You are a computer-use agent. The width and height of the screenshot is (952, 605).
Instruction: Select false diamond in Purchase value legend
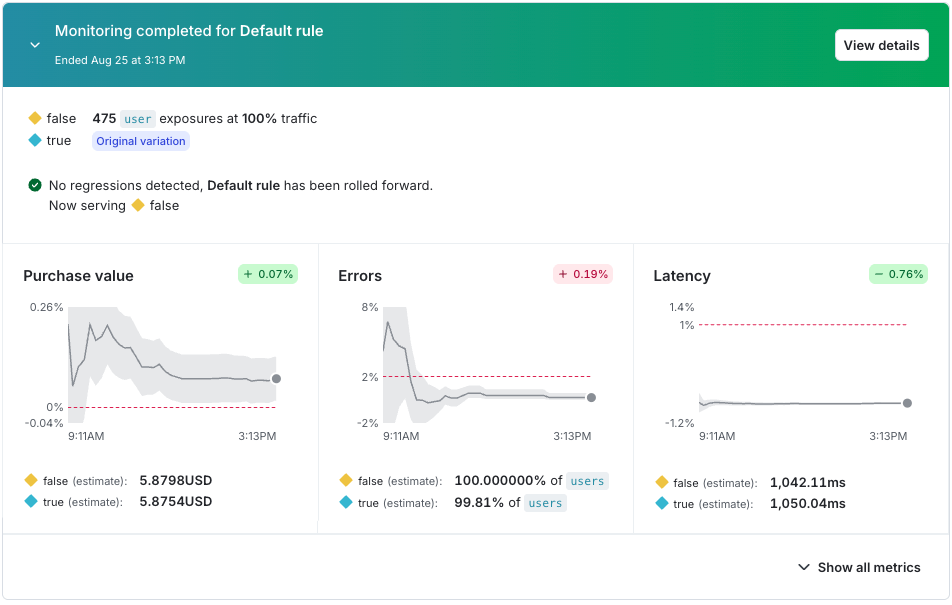point(31,480)
